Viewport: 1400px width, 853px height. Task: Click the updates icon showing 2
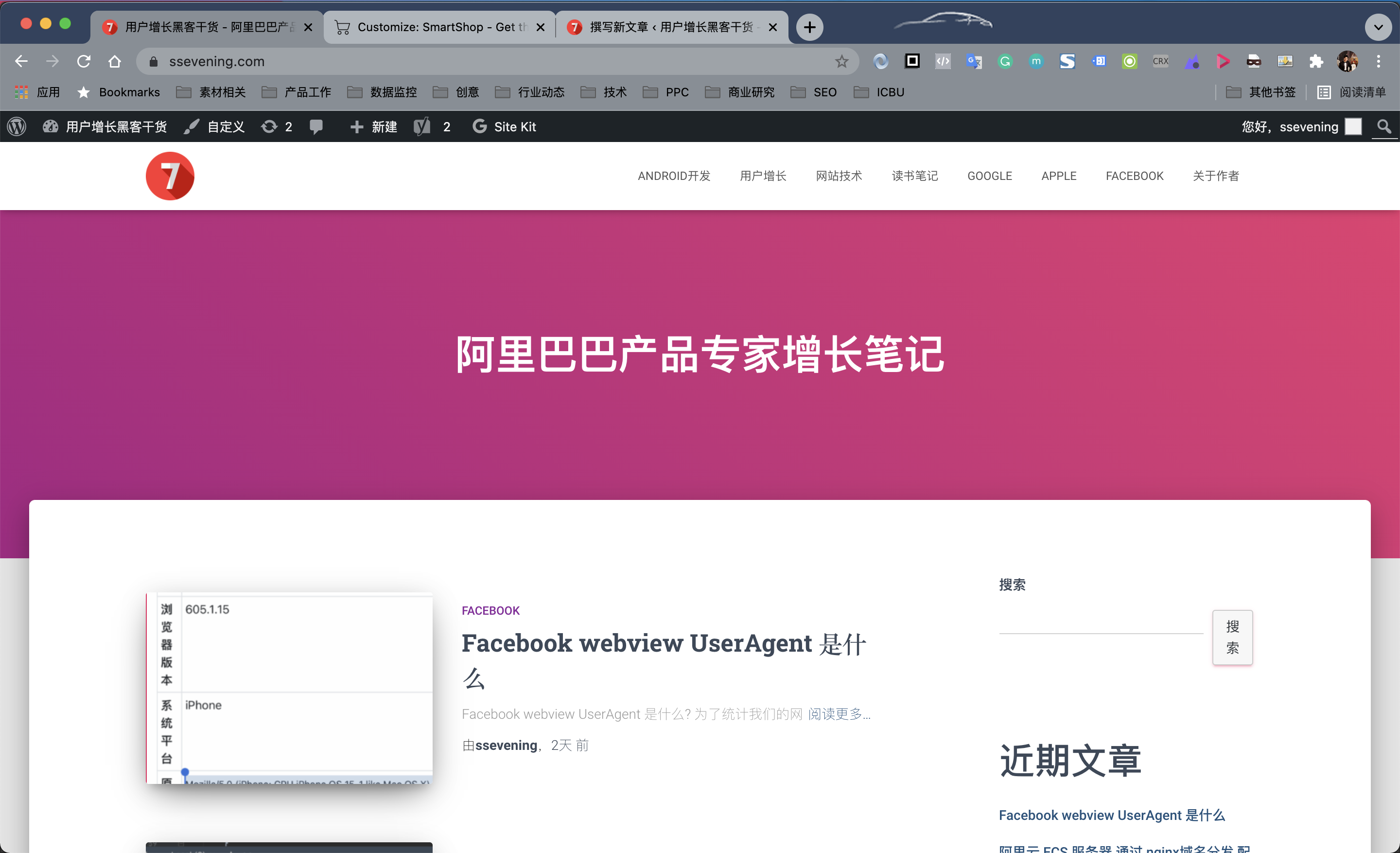[277, 126]
